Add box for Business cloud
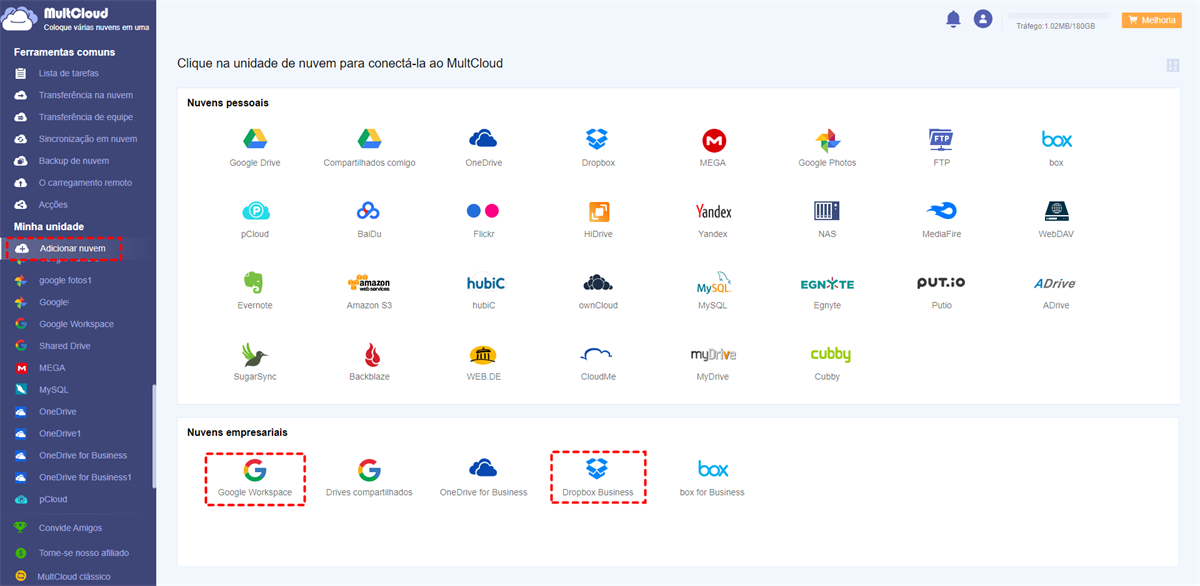 [712, 478]
